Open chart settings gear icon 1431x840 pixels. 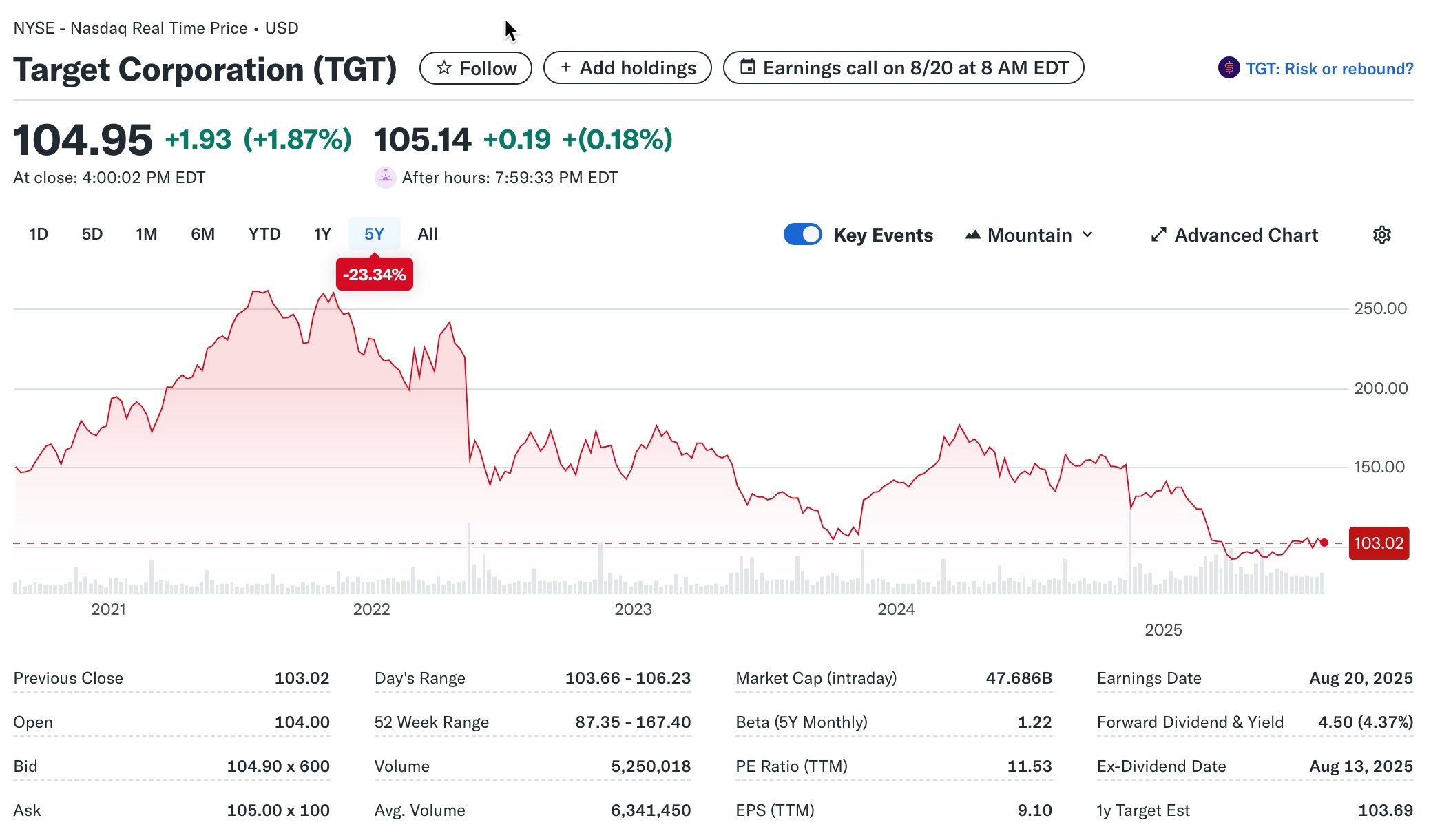point(1381,235)
